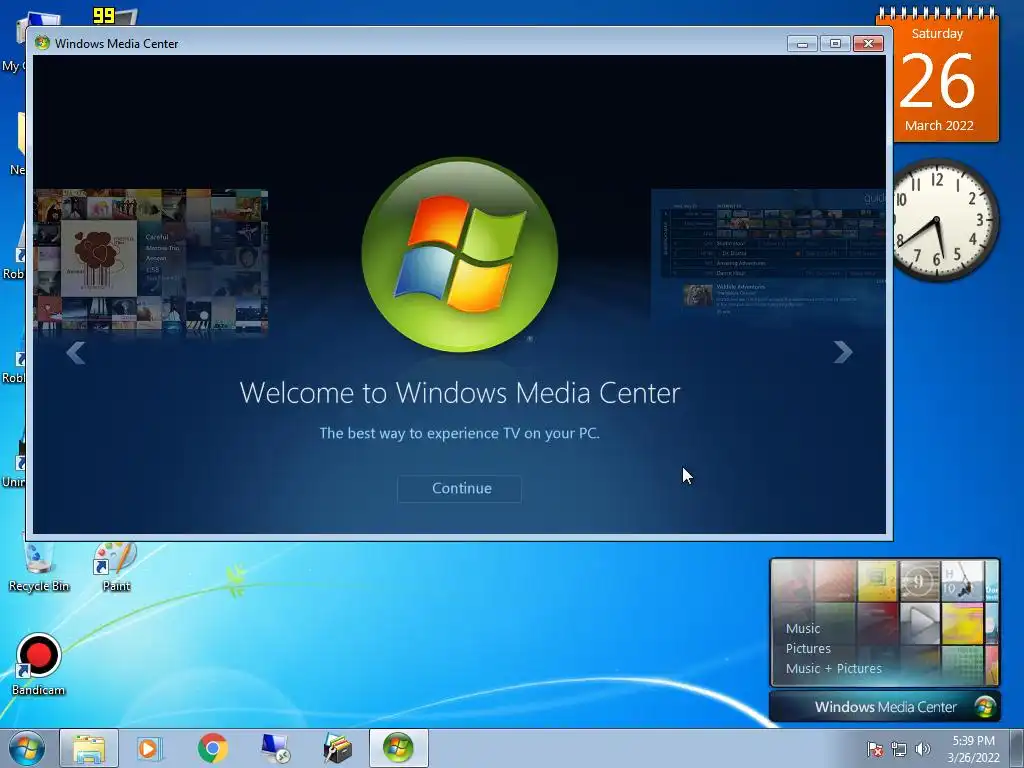The image size is (1024, 768).
Task: Open Windows Explorer from the taskbar
Action: point(89,748)
